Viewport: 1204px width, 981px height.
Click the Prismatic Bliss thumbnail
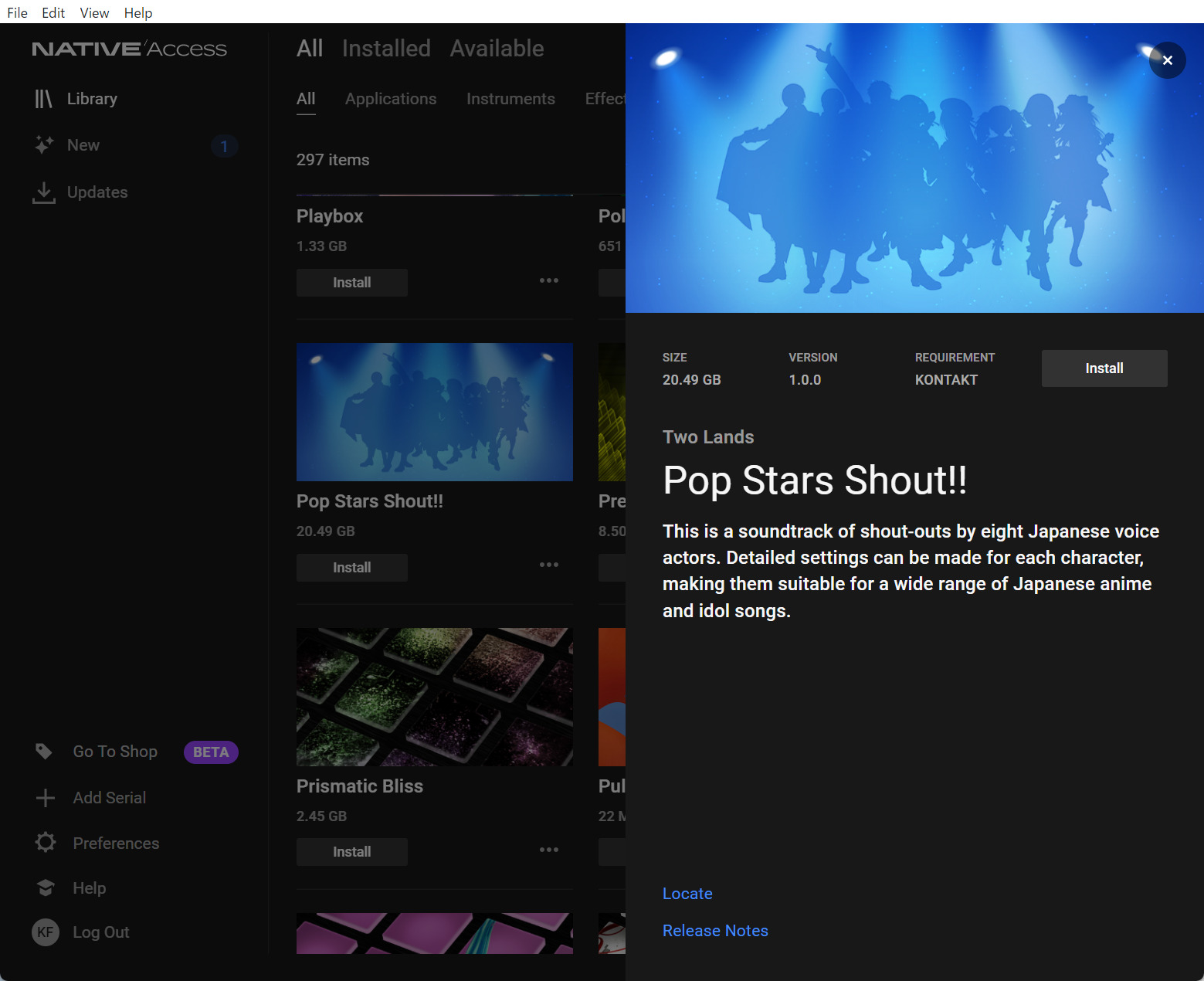[x=435, y=697]
